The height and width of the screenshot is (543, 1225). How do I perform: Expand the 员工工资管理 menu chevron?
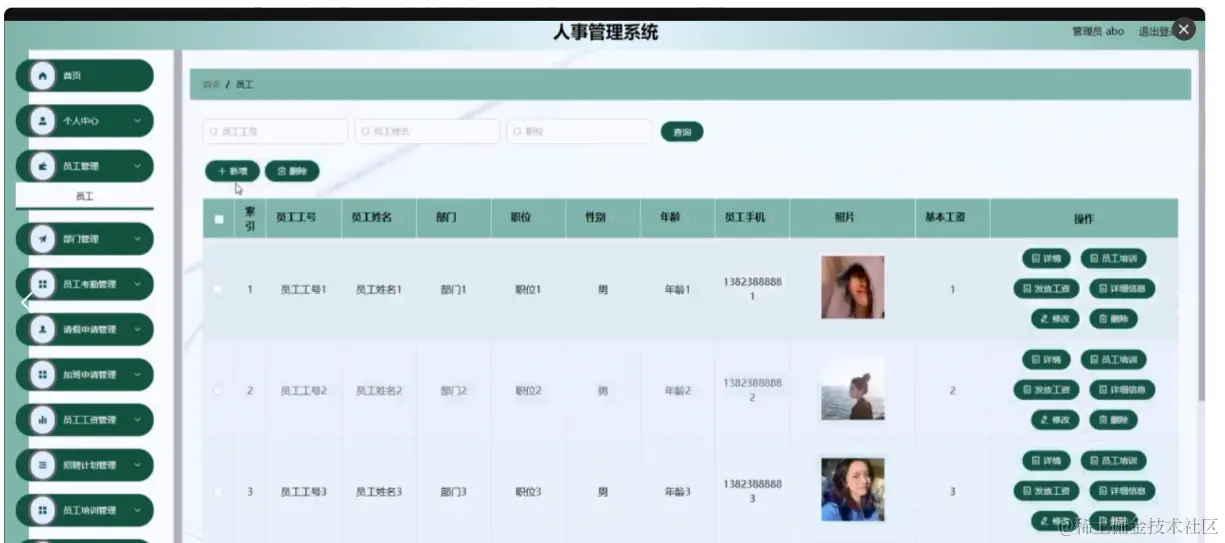(137, 420)
